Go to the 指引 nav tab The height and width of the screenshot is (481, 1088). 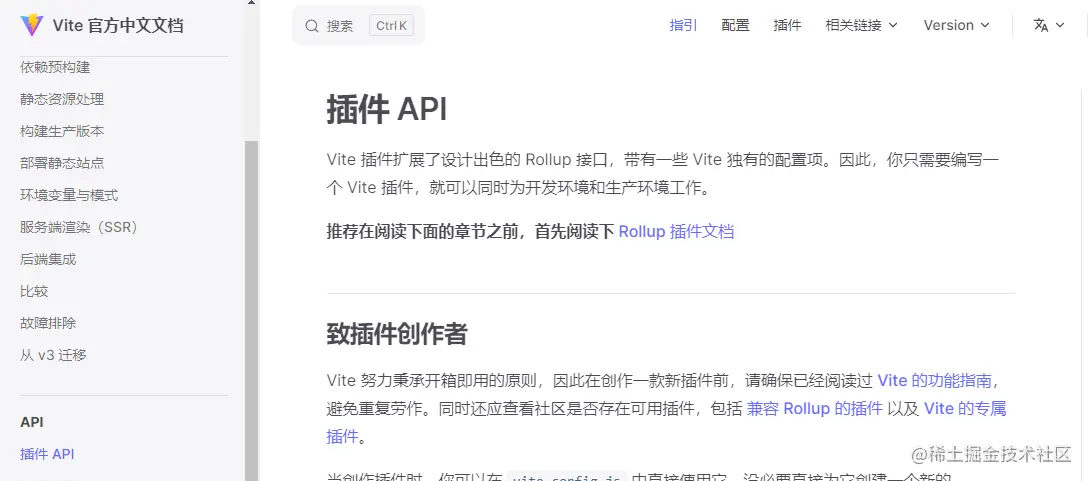(683, 26)
